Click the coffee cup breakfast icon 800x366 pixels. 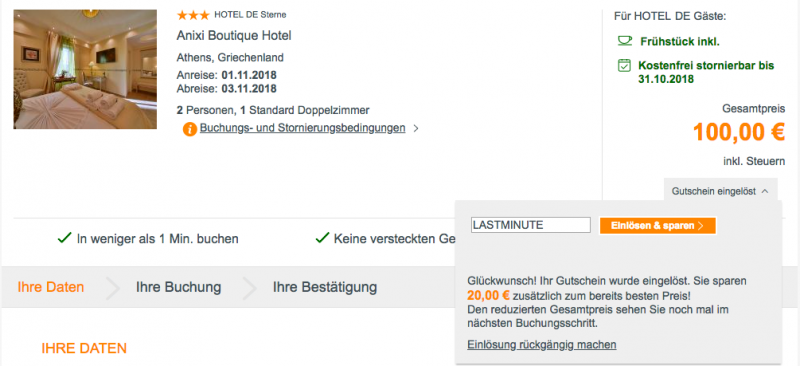pos(624,41)
